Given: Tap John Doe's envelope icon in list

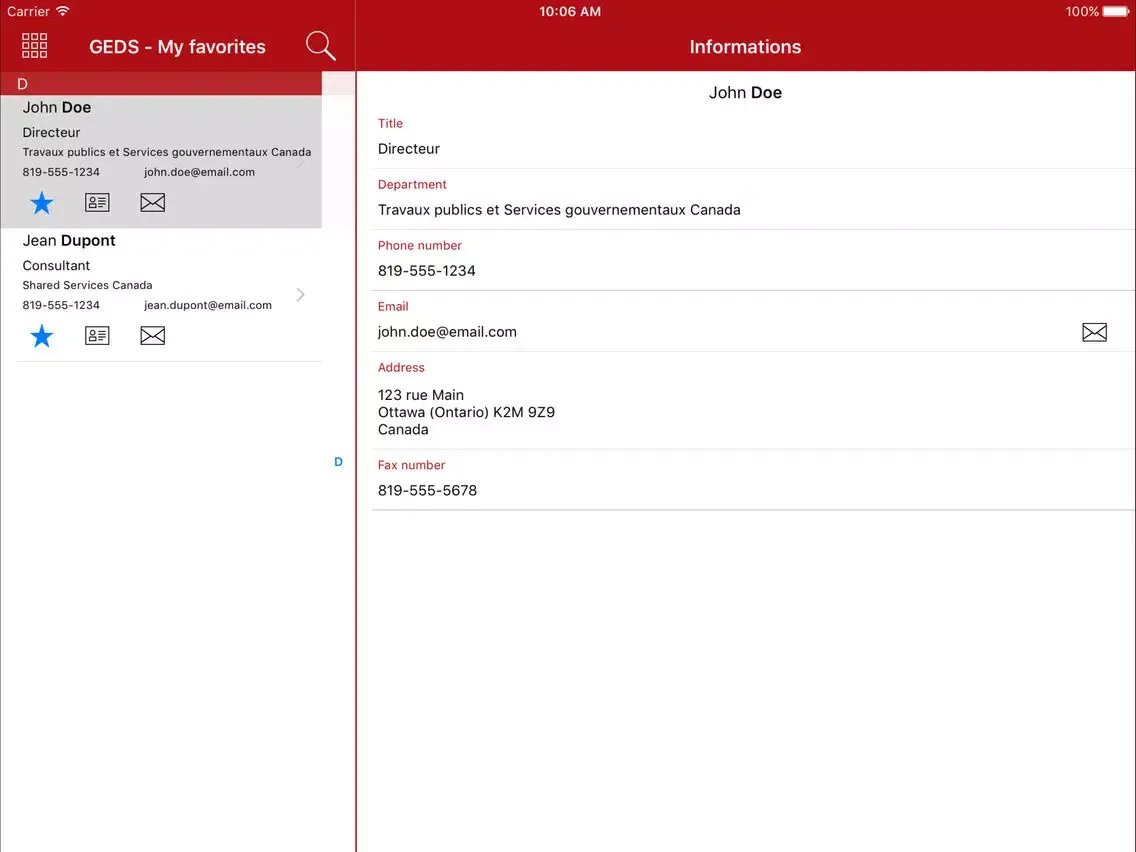Looking at the screenshot, I should click(152, 202).
